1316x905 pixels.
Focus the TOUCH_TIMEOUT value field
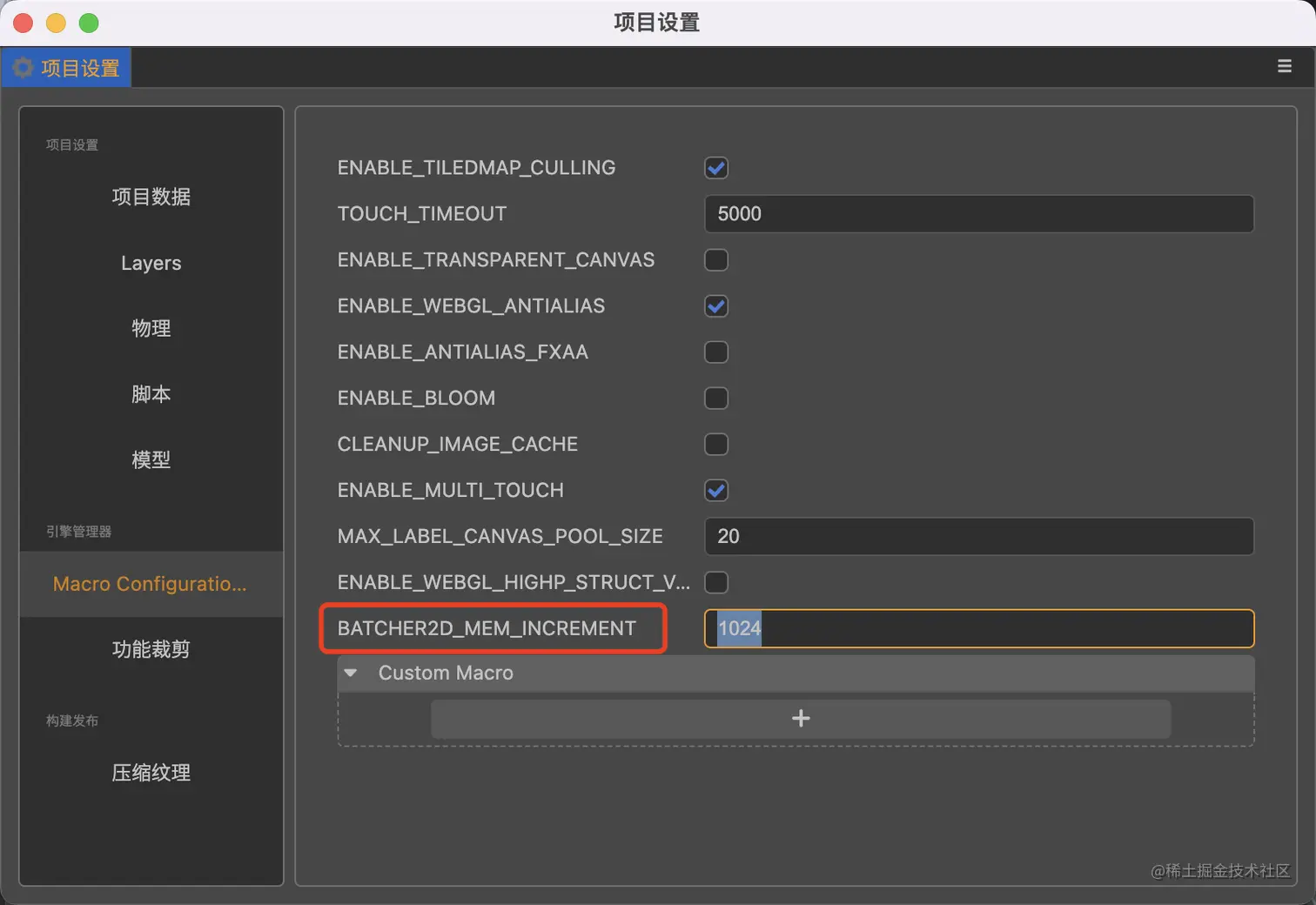coord(979,214)
